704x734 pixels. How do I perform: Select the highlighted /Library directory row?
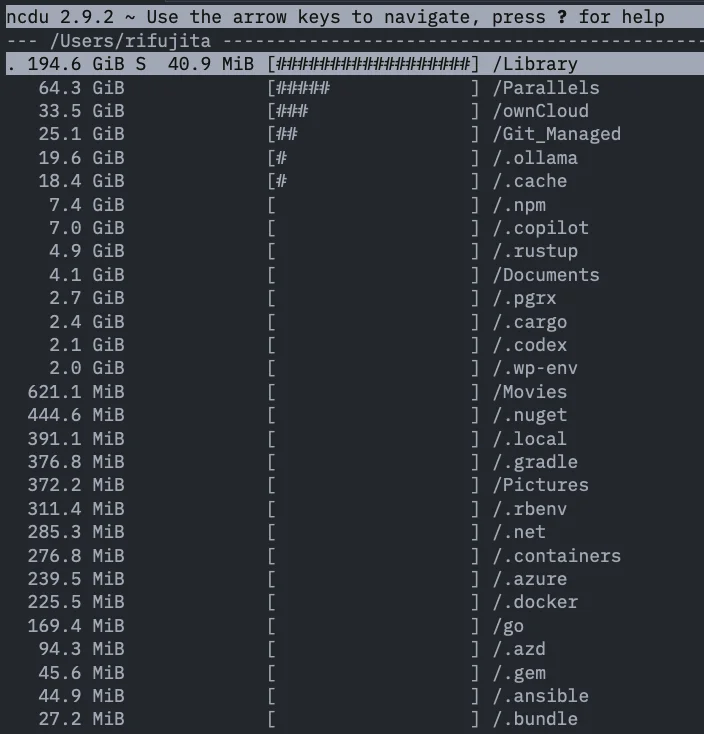[355, 64]
